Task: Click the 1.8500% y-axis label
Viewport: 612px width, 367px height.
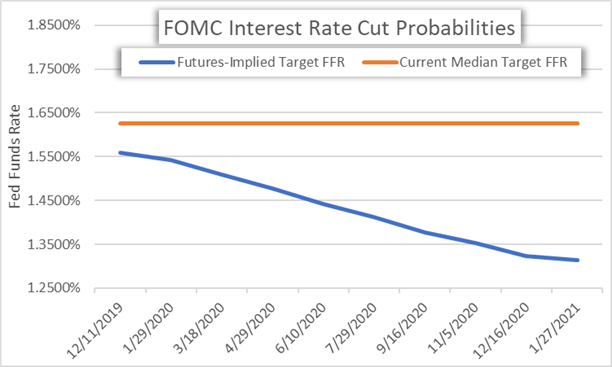Action: pos(53,25)
